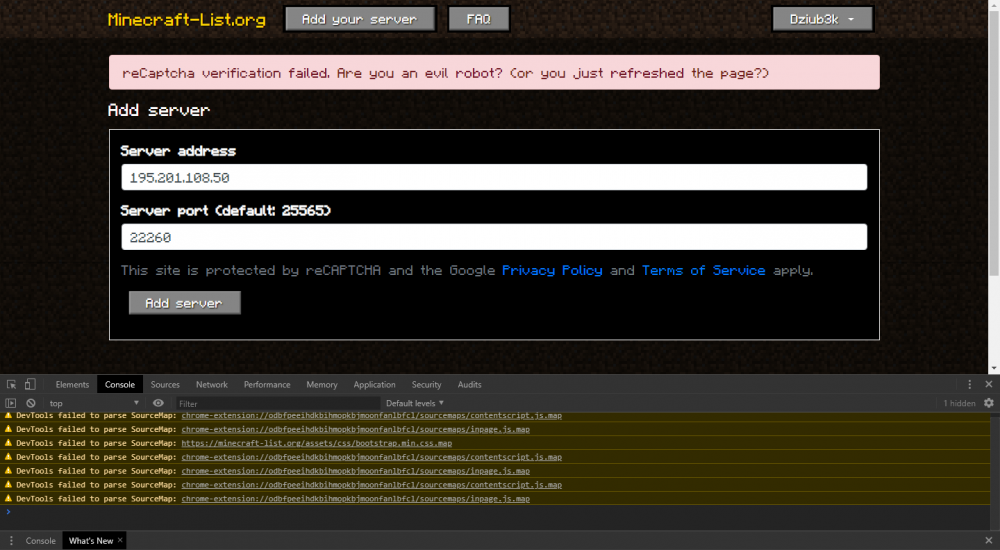The height and width of the screenshot is (550, 1000).
Task: Open the bootstrap.min.css.map source link
Action: (x=316, y=443)
